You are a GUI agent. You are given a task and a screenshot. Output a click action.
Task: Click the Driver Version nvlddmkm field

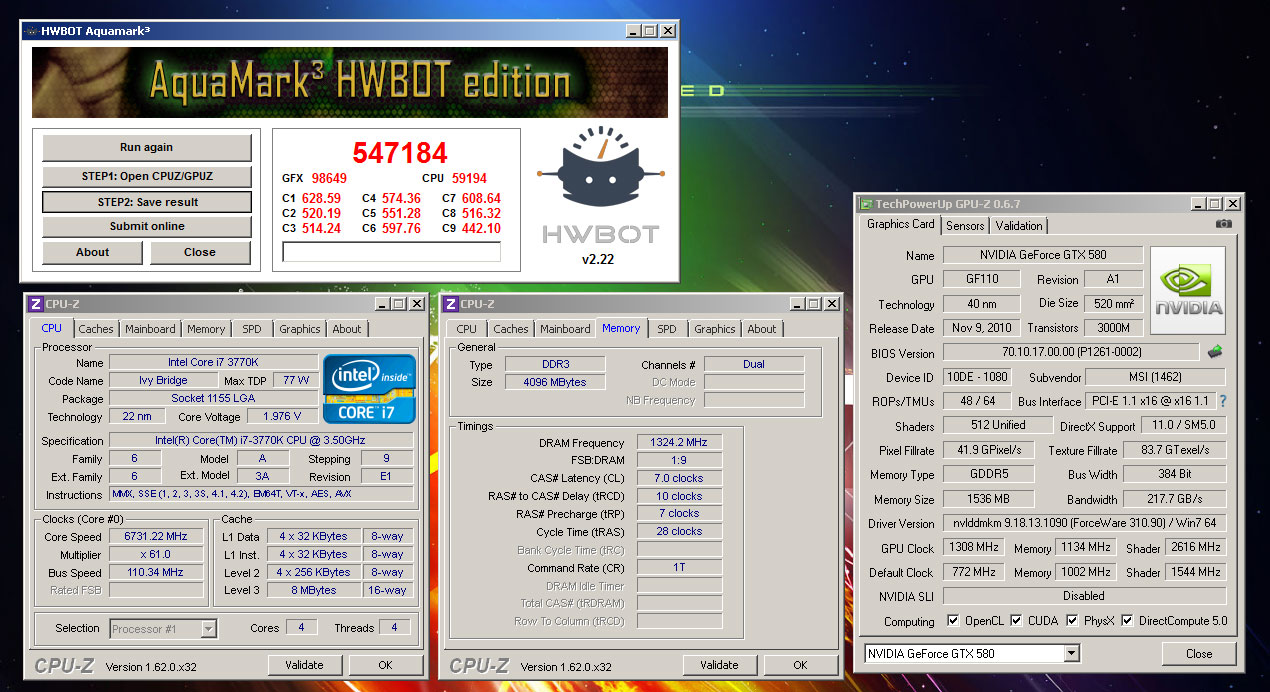(1084, 523)
